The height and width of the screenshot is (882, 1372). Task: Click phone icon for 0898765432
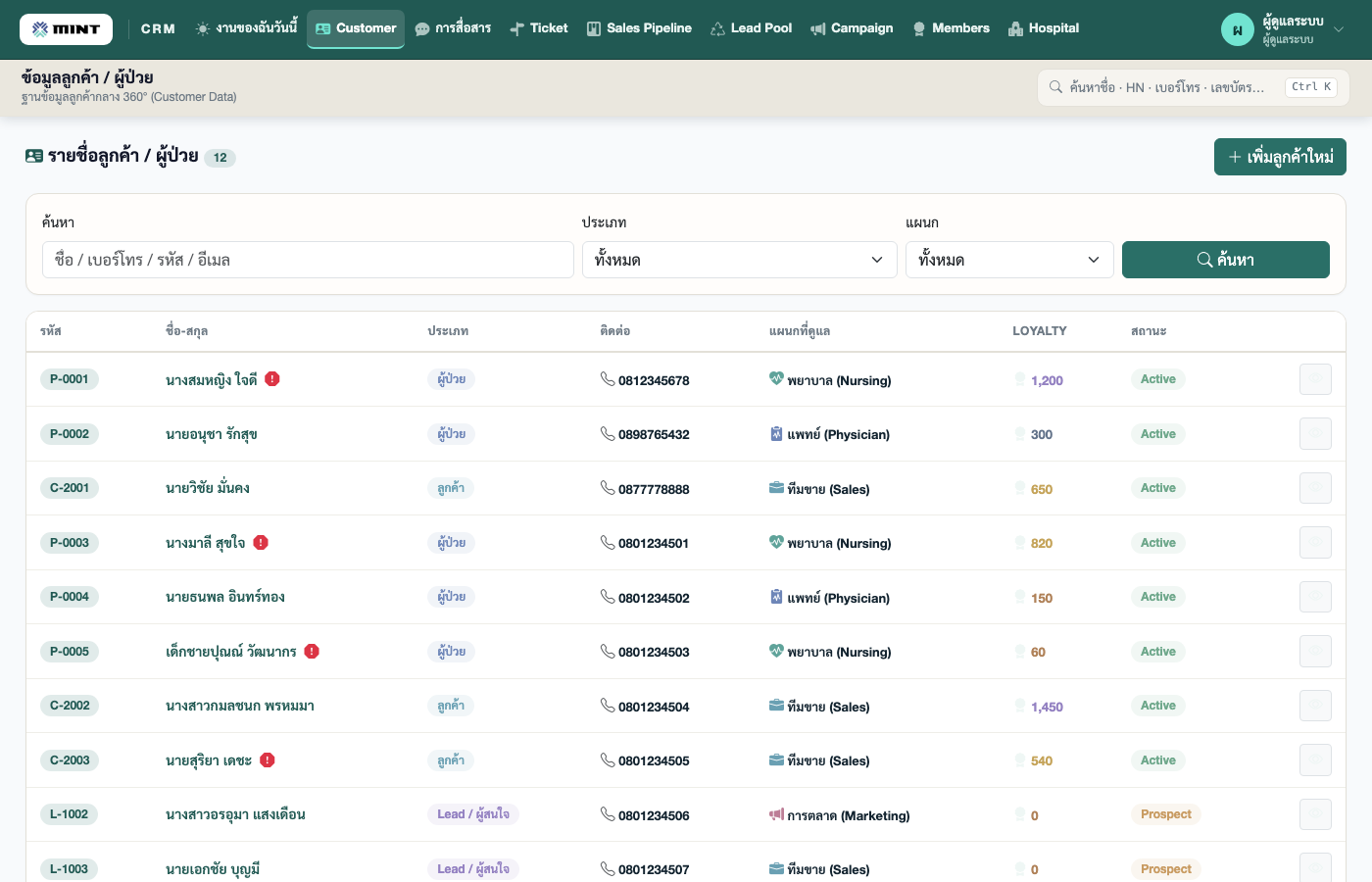tap(608, 434)
